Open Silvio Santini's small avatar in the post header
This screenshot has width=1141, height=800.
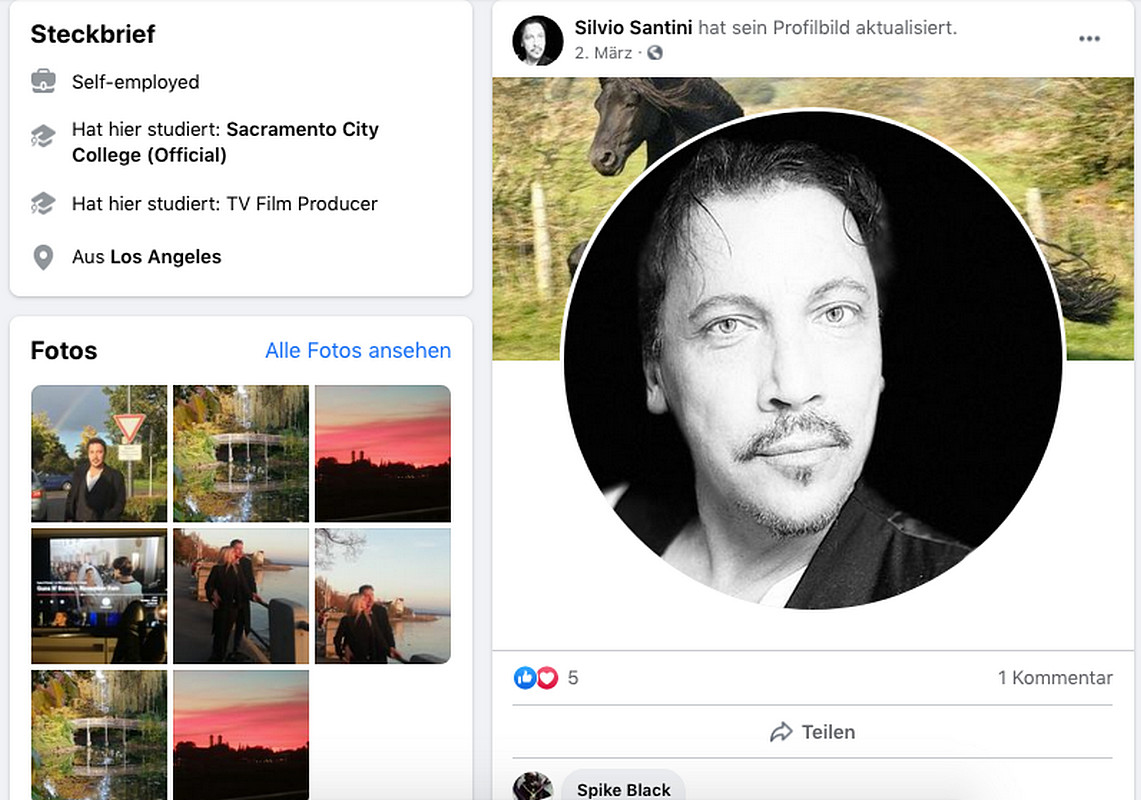(538, 41)
